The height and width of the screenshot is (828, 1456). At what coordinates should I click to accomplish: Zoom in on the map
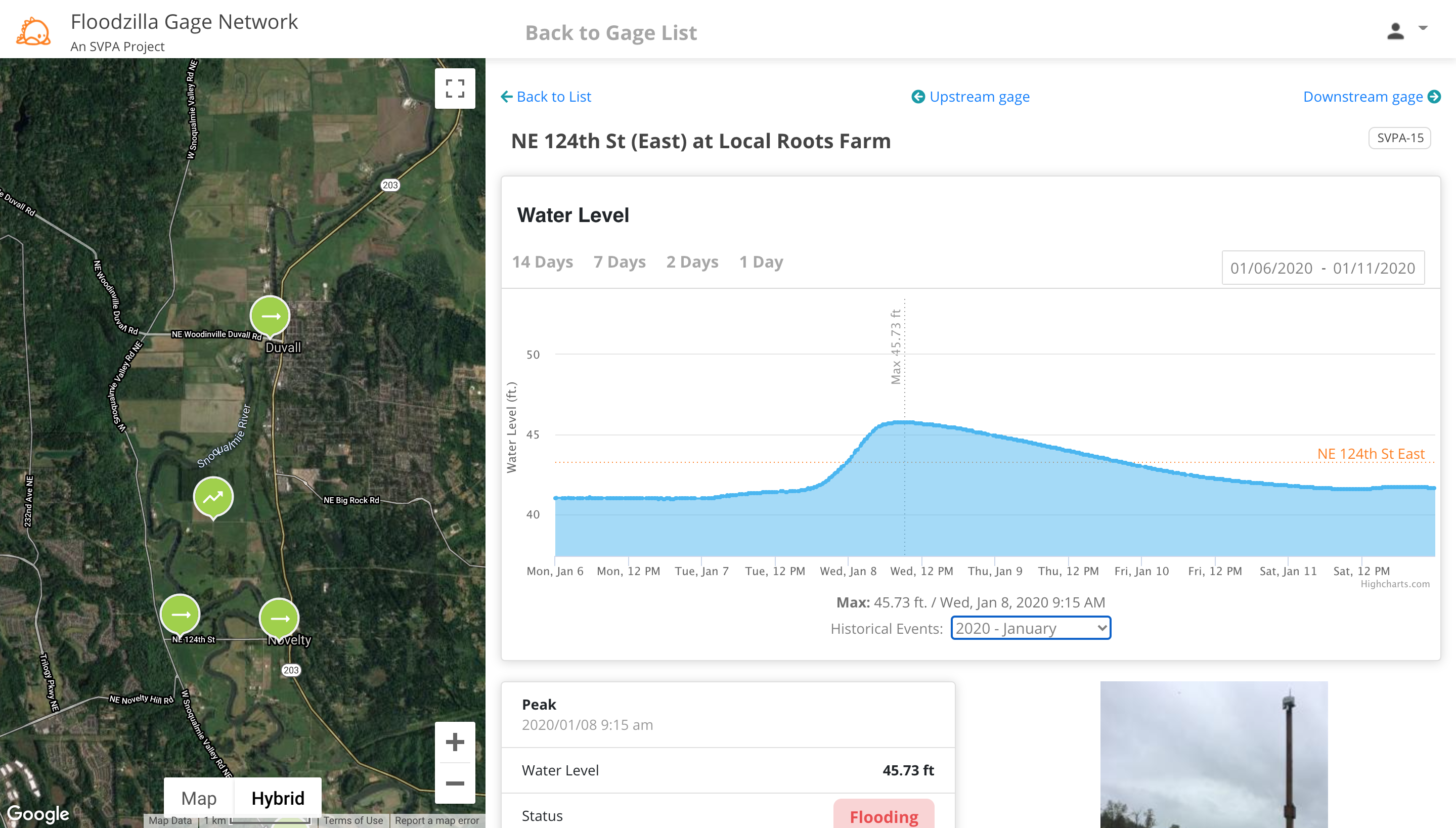(x=455, y=742)
